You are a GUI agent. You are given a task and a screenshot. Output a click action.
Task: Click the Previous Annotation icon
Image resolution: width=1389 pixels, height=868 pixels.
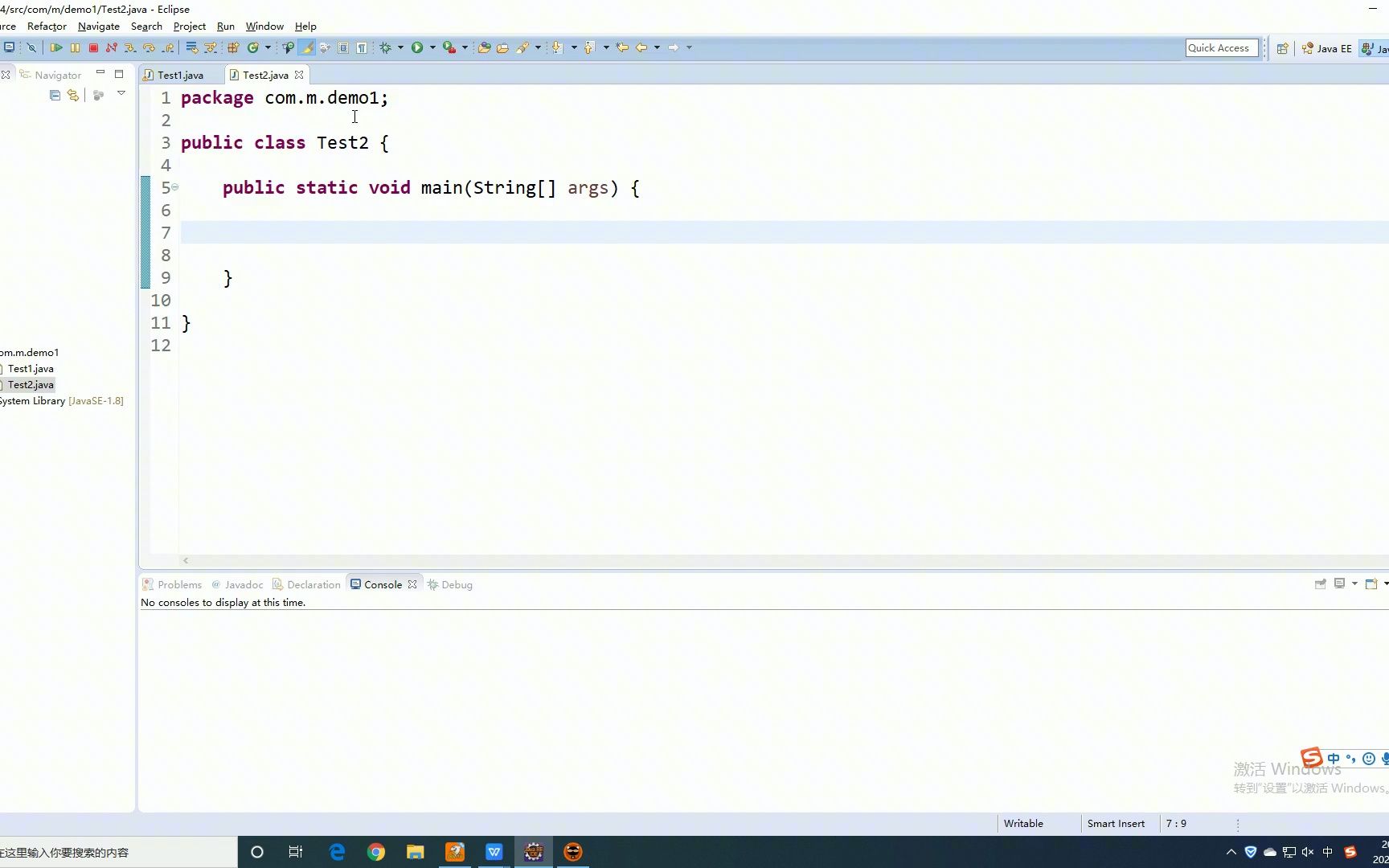[589, 48]
